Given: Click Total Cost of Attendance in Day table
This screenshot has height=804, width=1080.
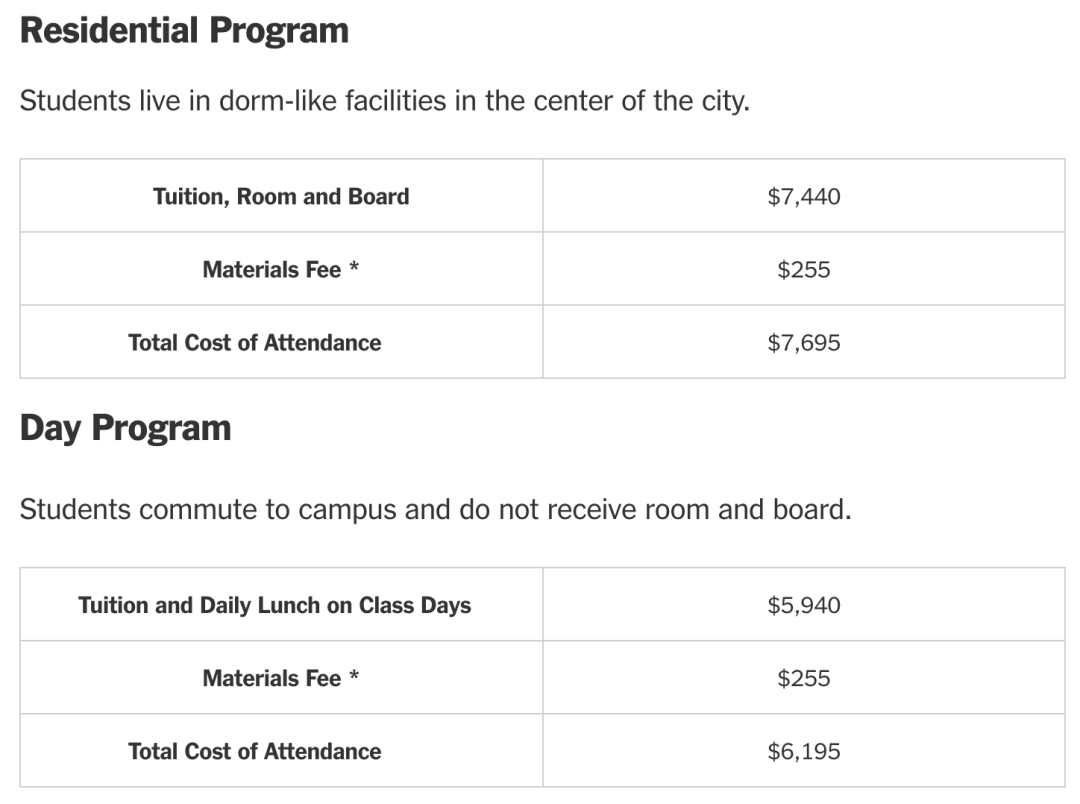Looking at the screenshot, I should 254,751.
